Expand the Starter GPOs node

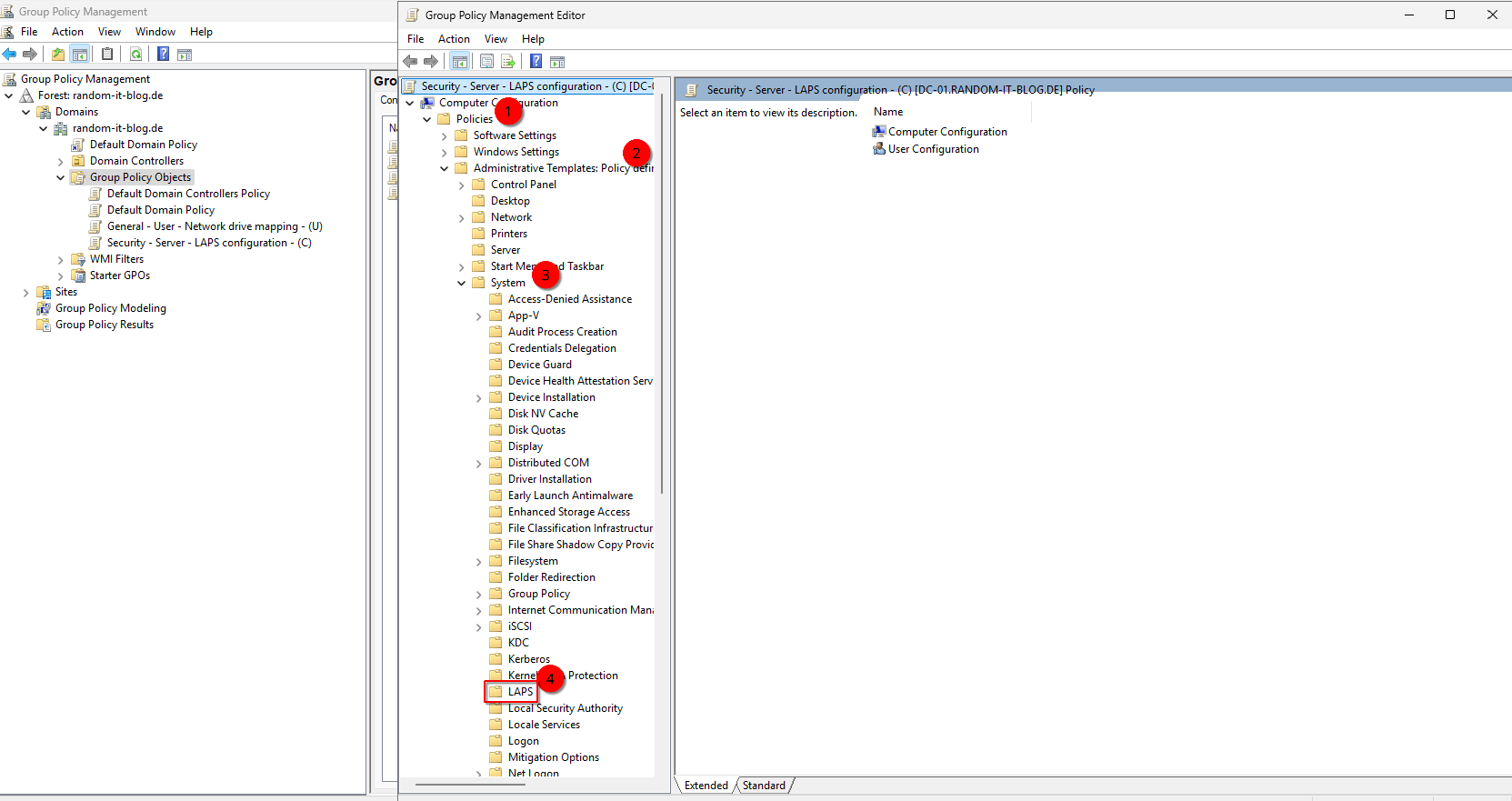click(61, 275)
